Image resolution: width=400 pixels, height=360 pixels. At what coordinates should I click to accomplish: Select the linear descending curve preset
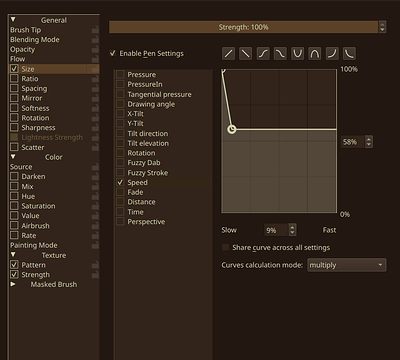tap(246, 53)
